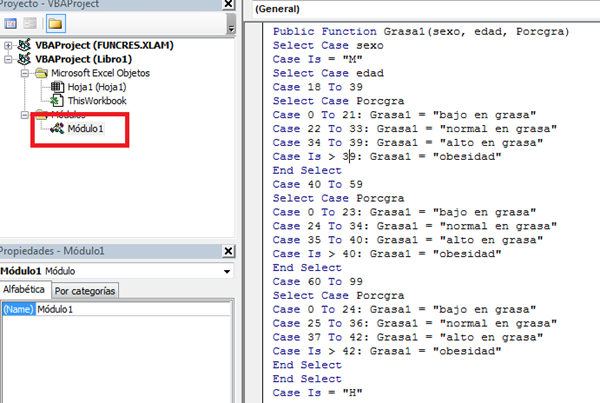This screenshot has height=403, width=600.
Task: Click the line Case 0 To 24
Action: [404, 309]
